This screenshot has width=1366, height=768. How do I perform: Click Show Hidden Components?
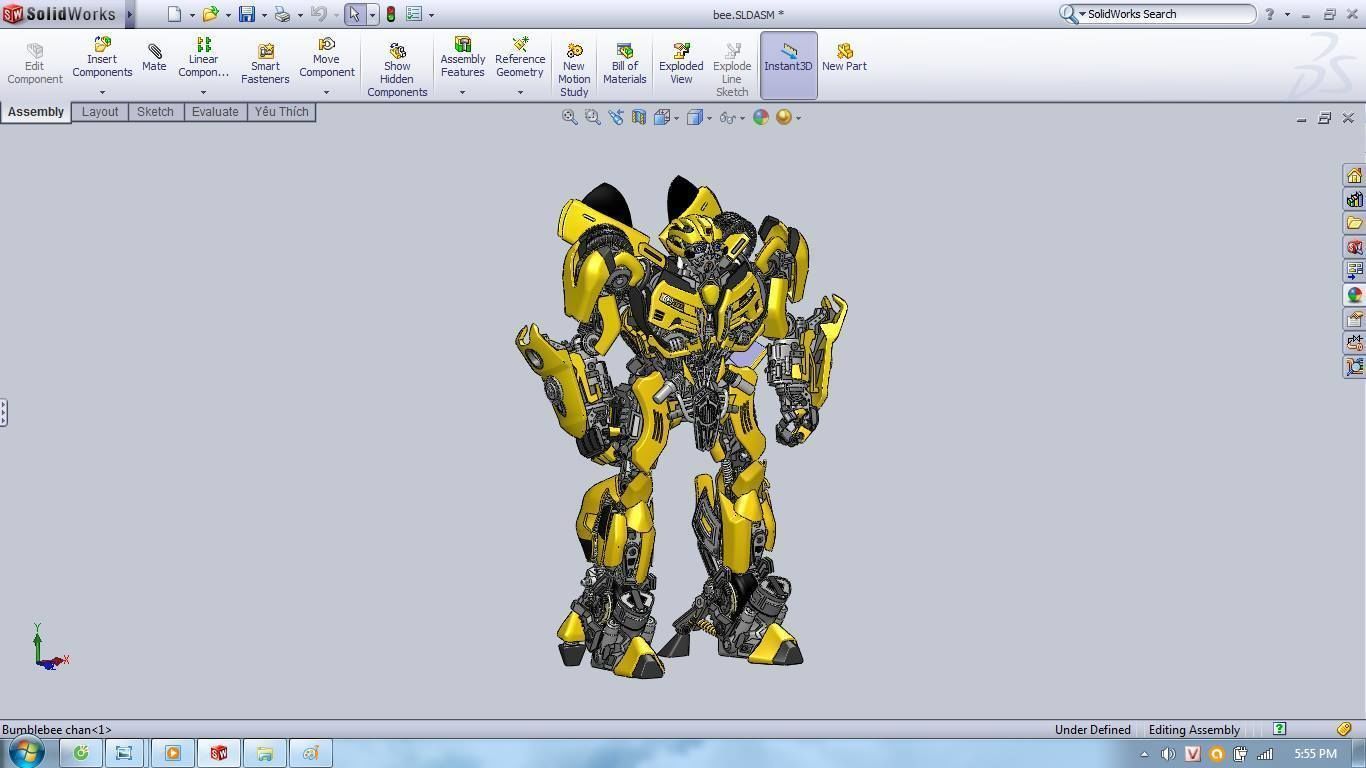coord(397,70)
